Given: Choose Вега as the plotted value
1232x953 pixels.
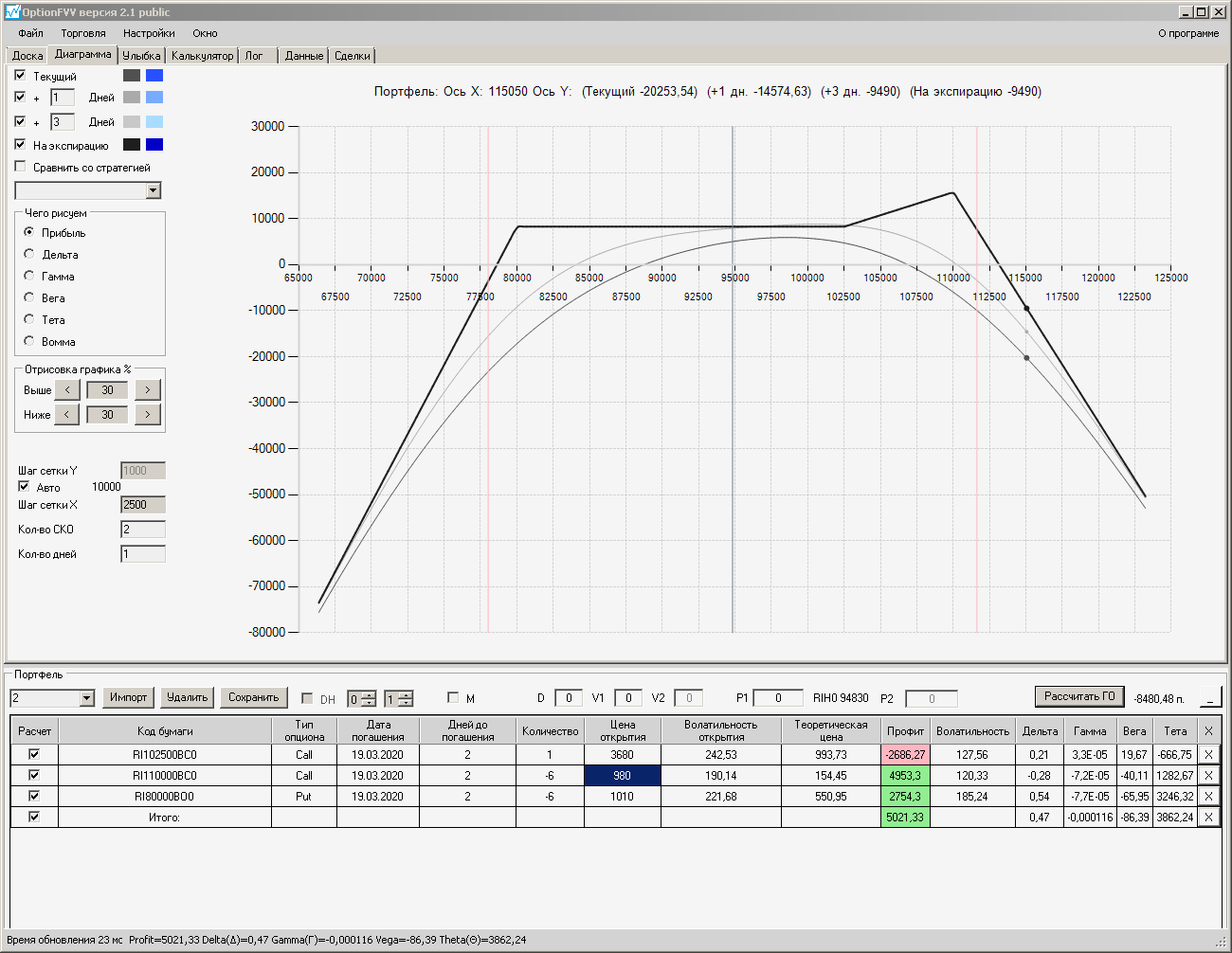Looking at the screenshot, I should pos(29,297).
